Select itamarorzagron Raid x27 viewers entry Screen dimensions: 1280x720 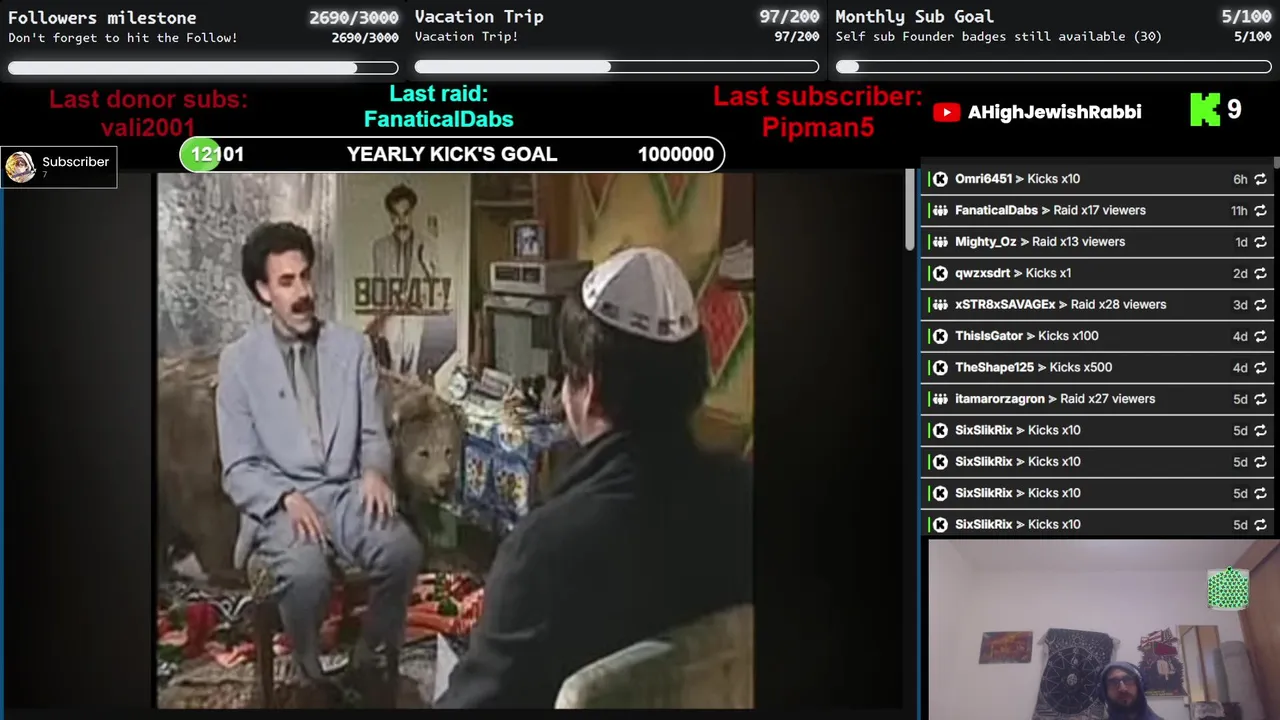1098,399
